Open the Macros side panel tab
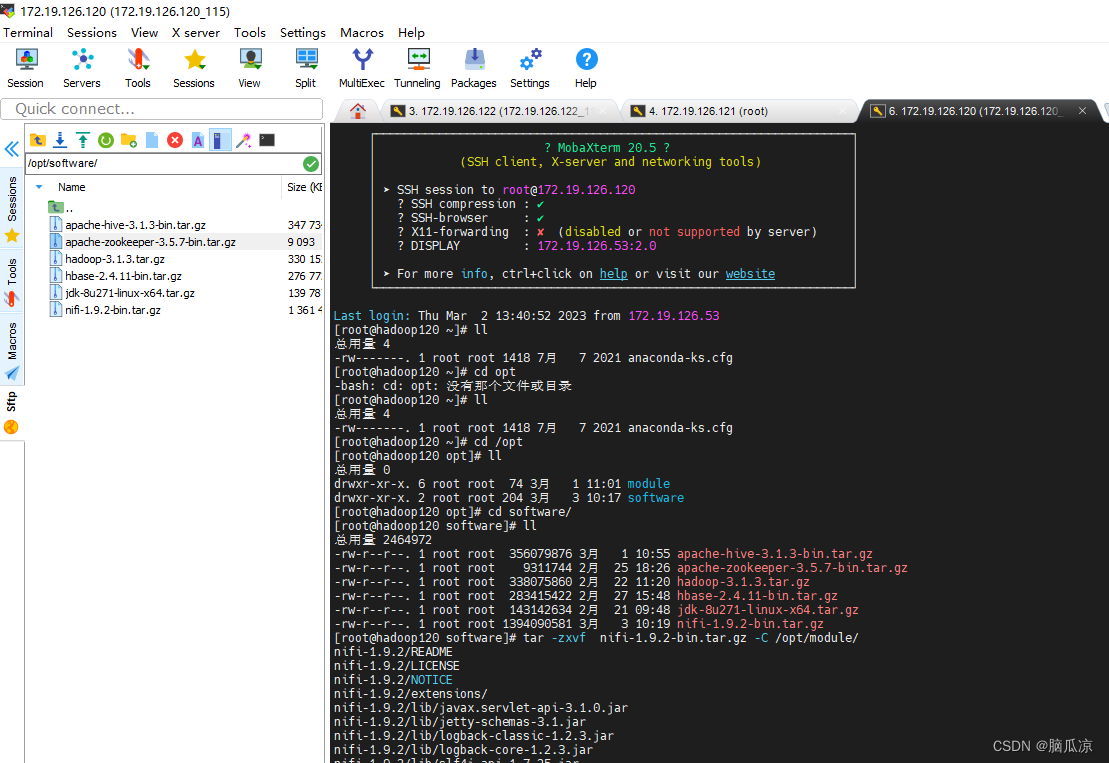The height and width of the screenshot is (763, 1109). pos(12,351)
